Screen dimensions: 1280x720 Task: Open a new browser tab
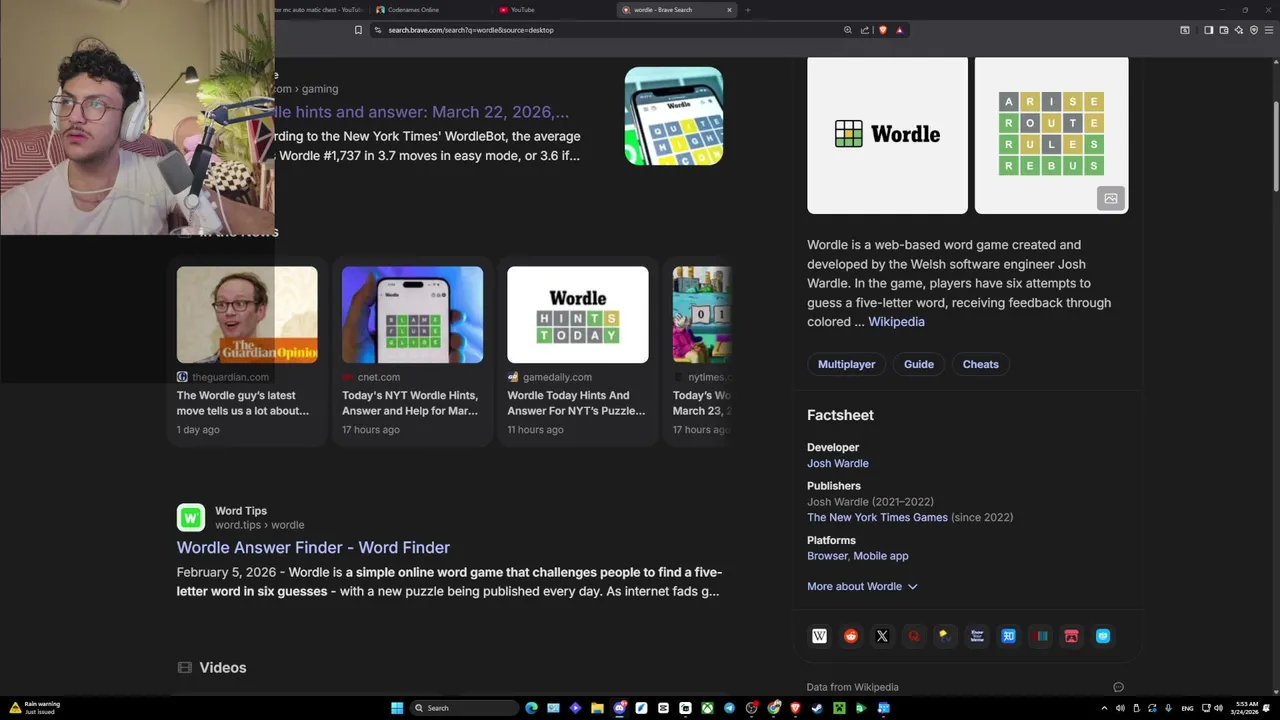tap(747, 10)
